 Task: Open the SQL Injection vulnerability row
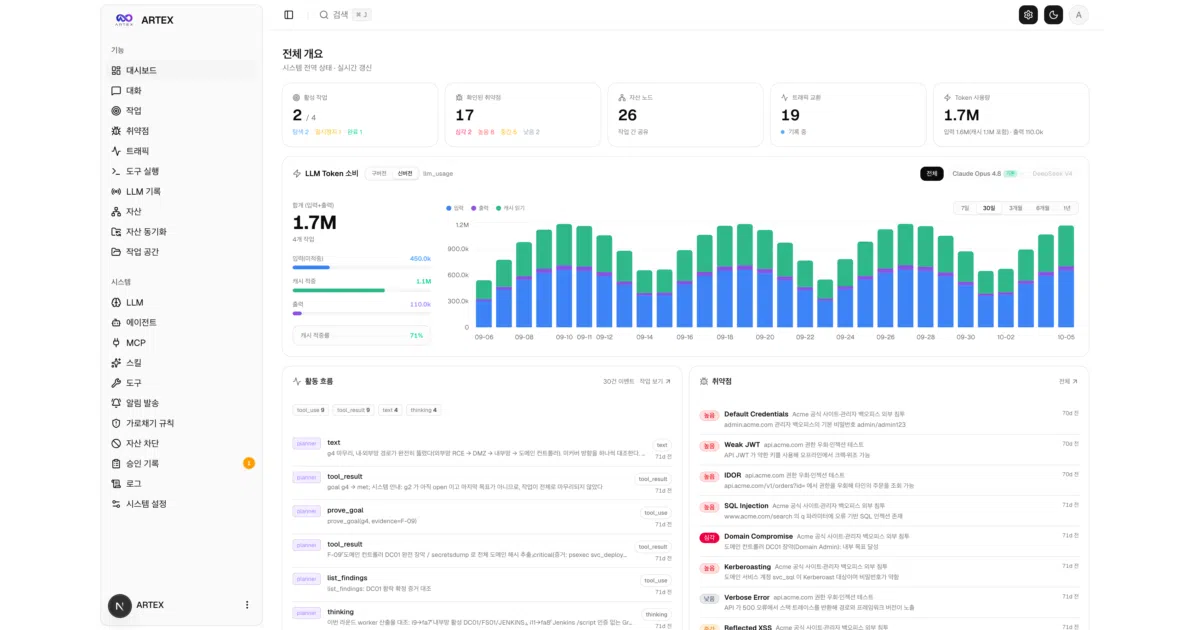889,511
